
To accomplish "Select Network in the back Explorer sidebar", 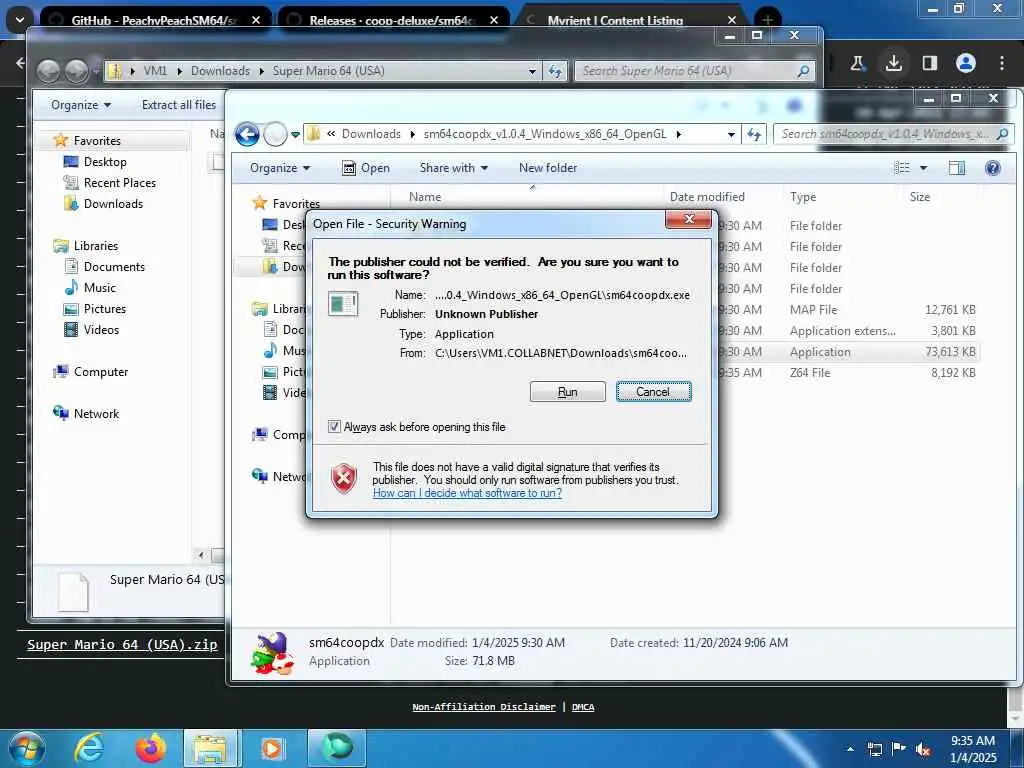I will click(x=96, y=413).
